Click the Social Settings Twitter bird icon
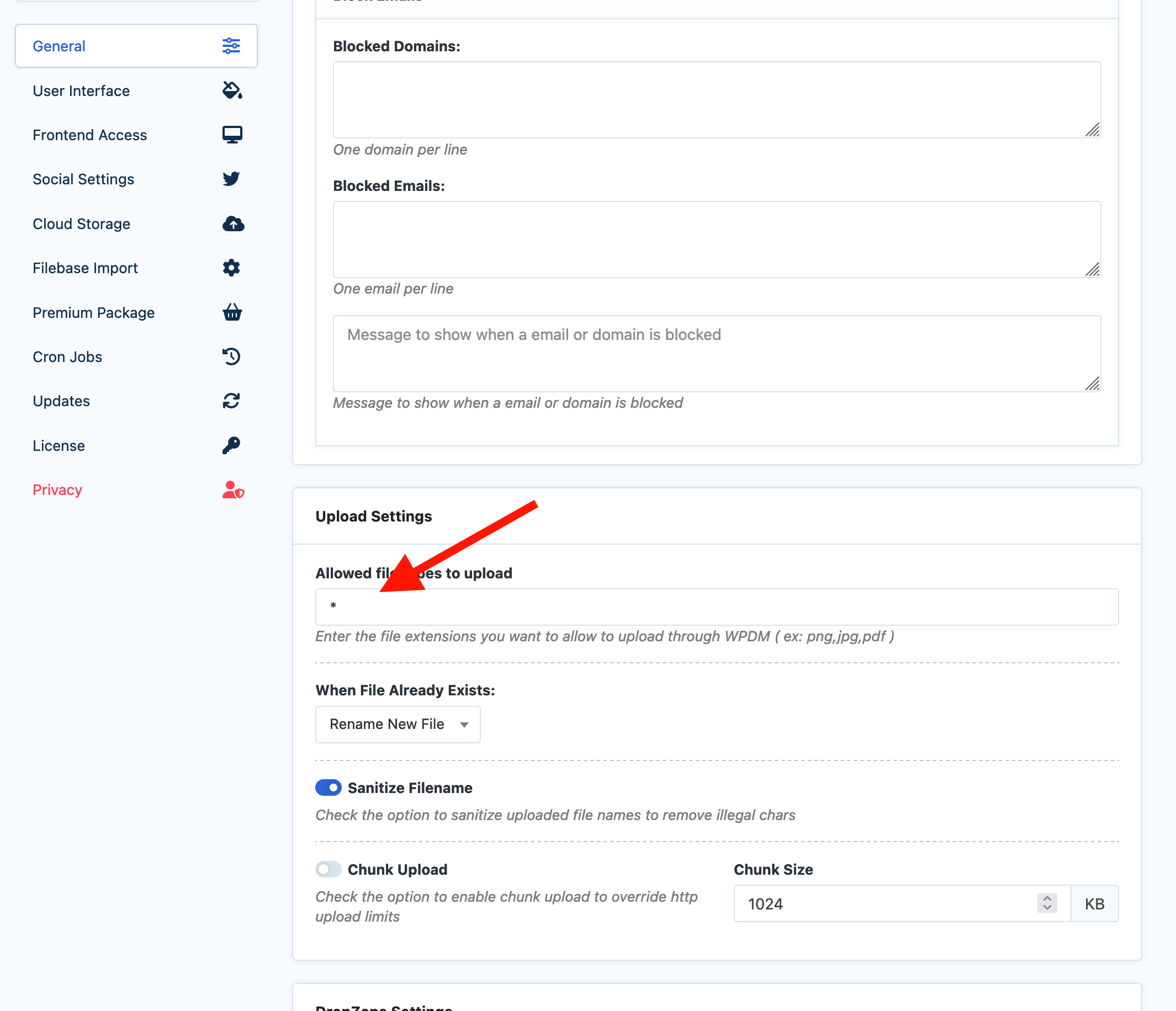Viewport: 1176px width, 1011px height. [231, 179]
